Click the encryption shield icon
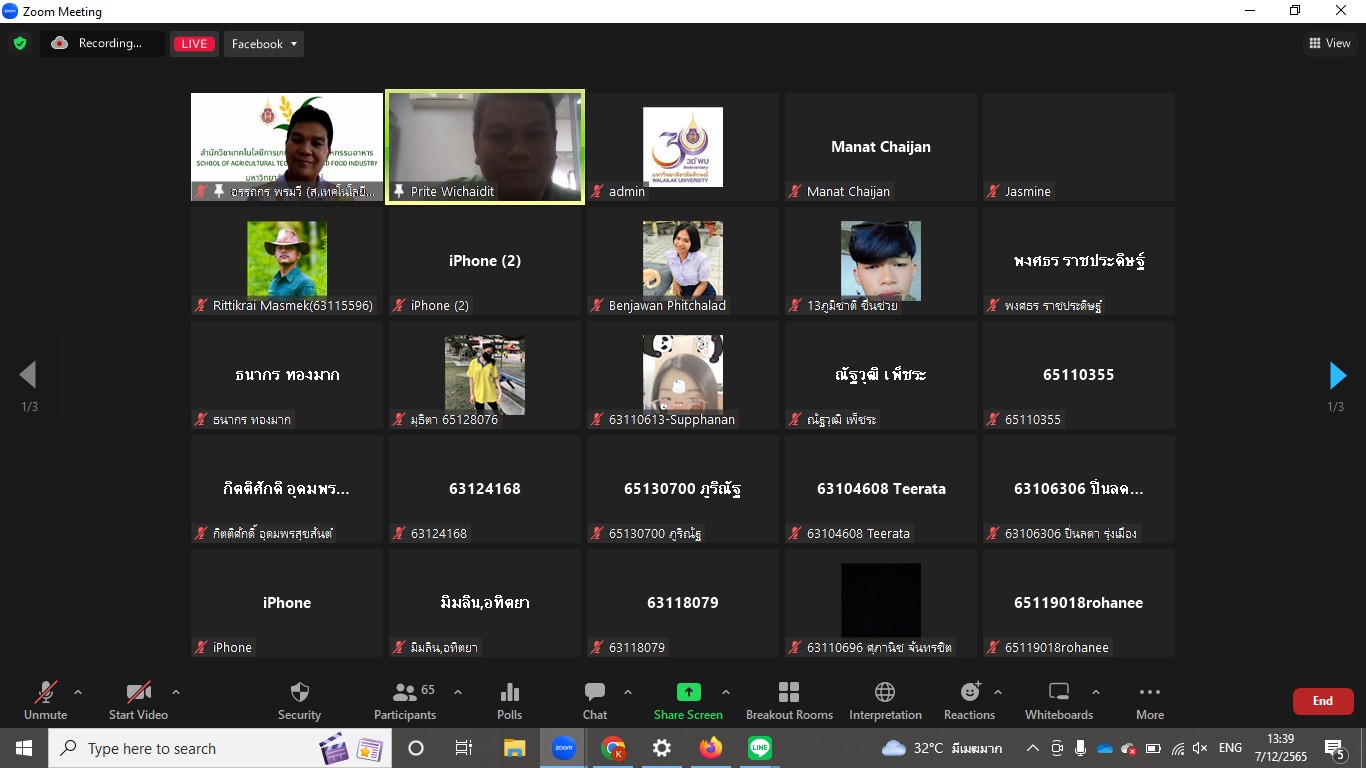Screen dimensions: 1366x768 point(20,43)
